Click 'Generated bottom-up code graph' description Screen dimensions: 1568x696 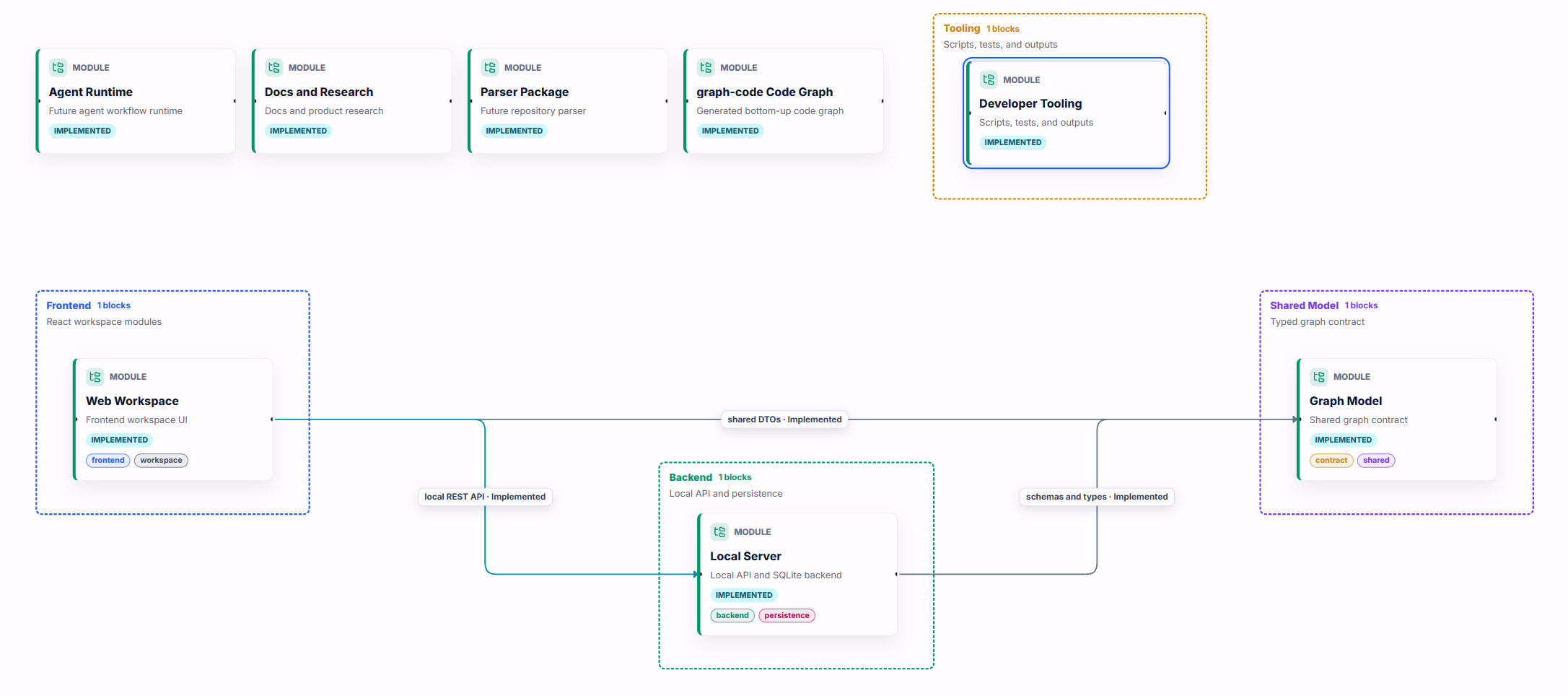click(x=770, y=111)
